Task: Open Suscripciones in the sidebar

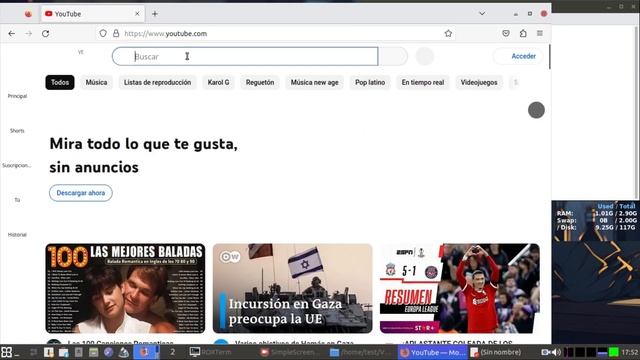Action: click(17, 165)
